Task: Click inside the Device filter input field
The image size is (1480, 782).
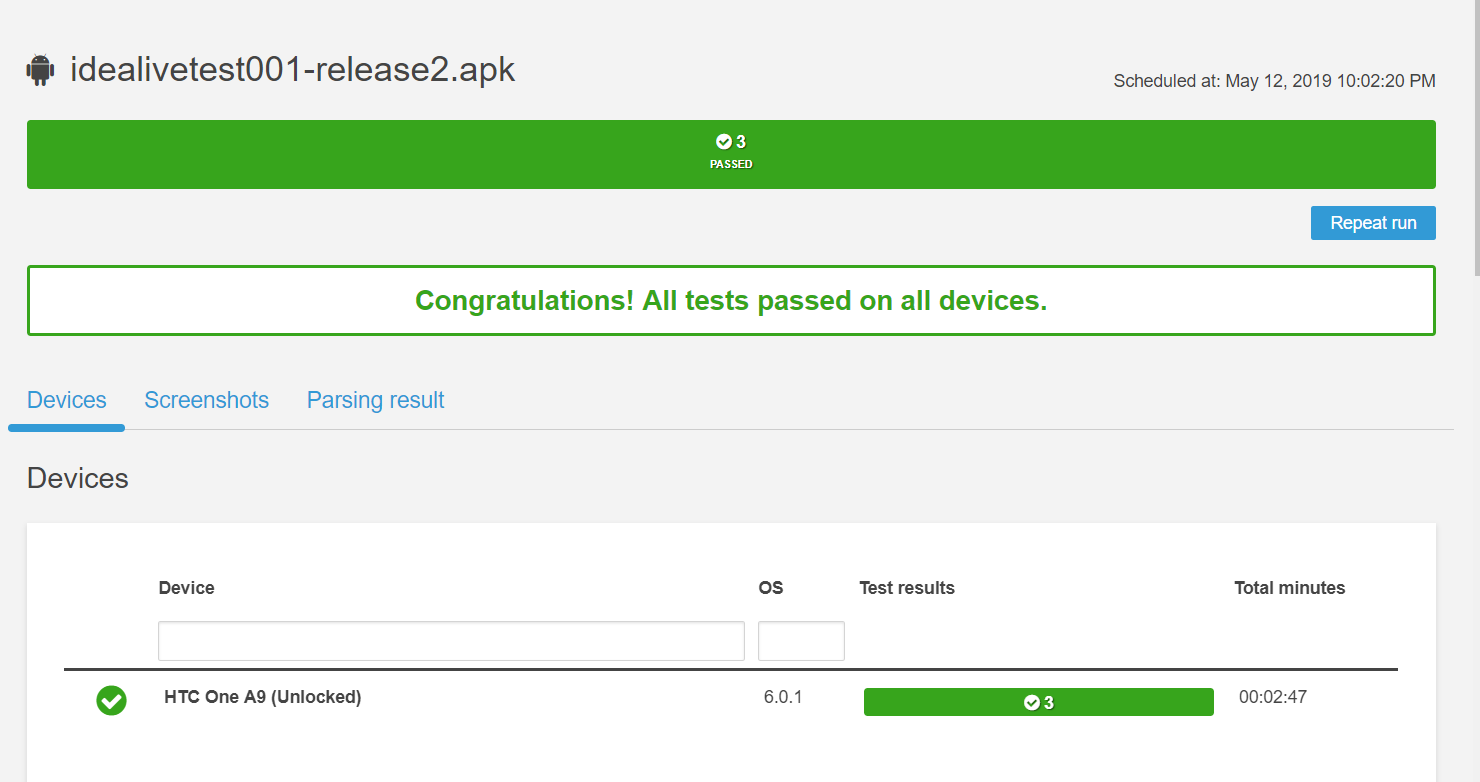Action: point(450,640)
